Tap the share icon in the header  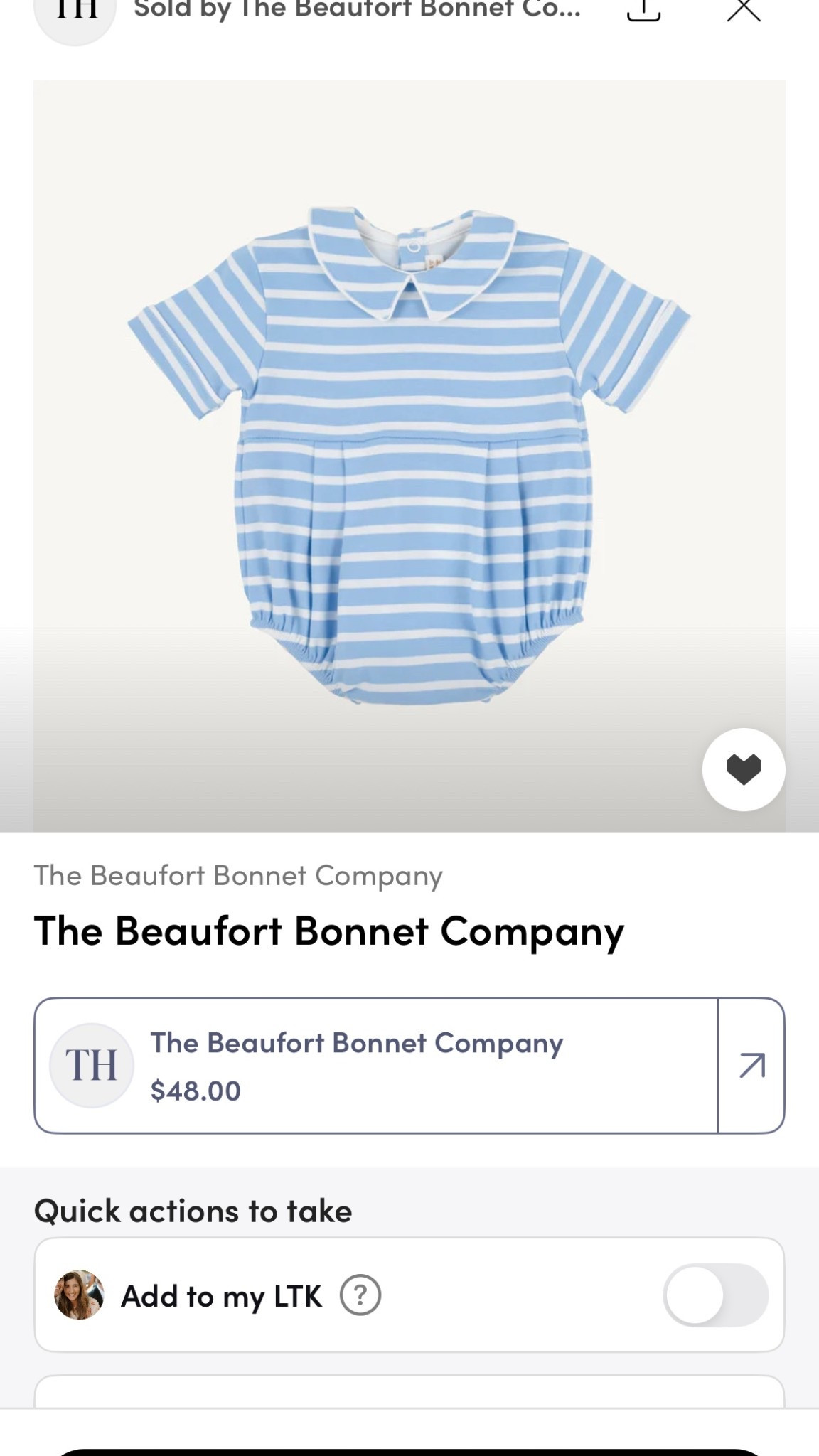click(643, 10)
